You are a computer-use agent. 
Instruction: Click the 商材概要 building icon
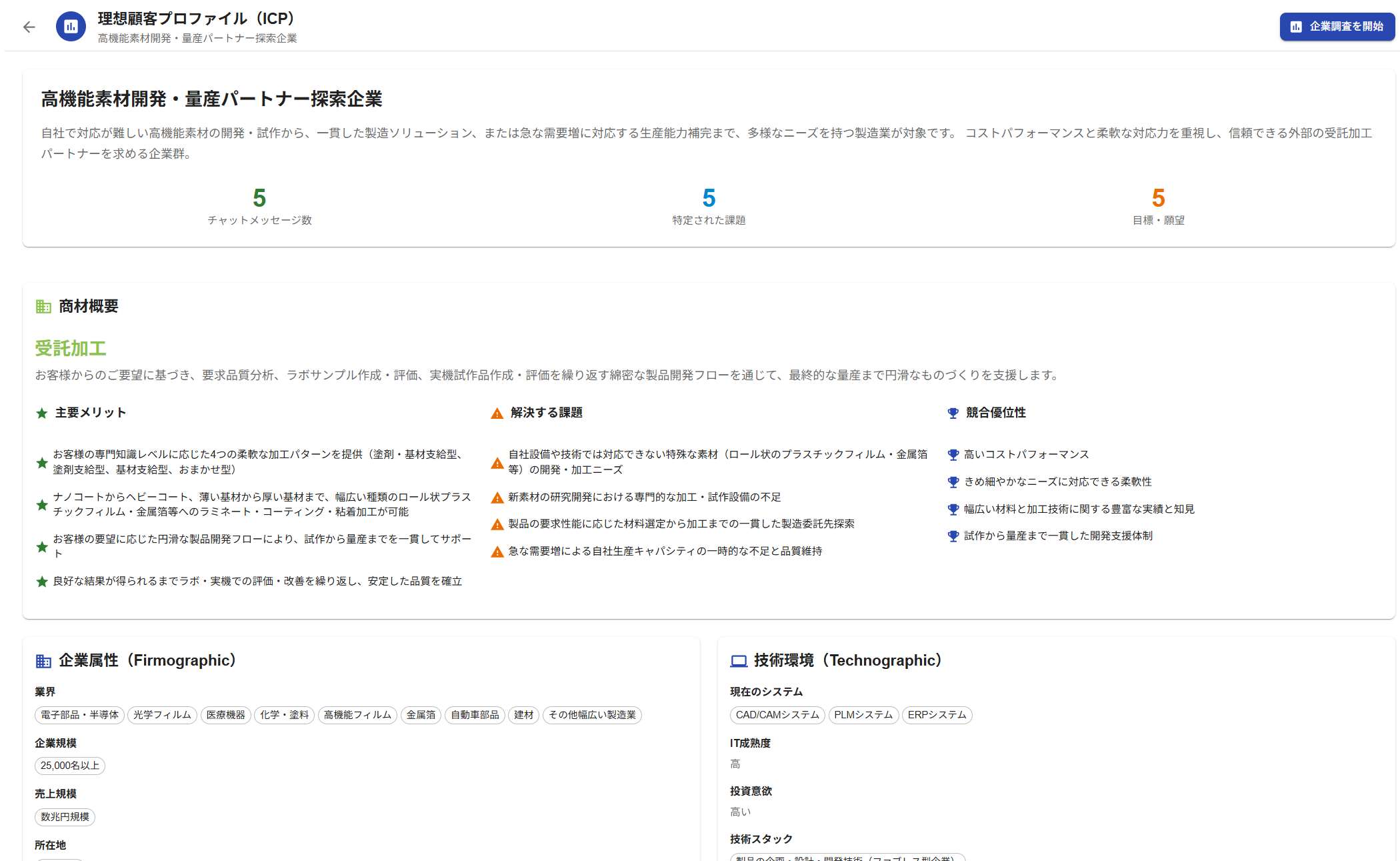click(43, 307)
